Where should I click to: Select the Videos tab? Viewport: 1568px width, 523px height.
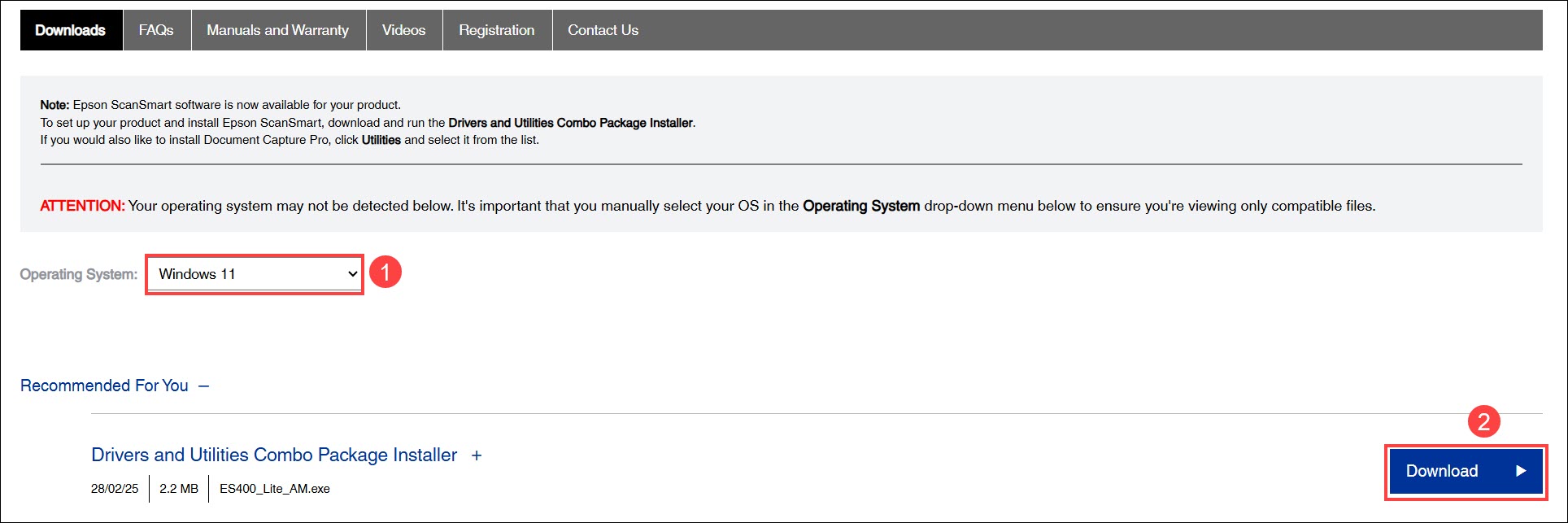(x=403, y=30)
